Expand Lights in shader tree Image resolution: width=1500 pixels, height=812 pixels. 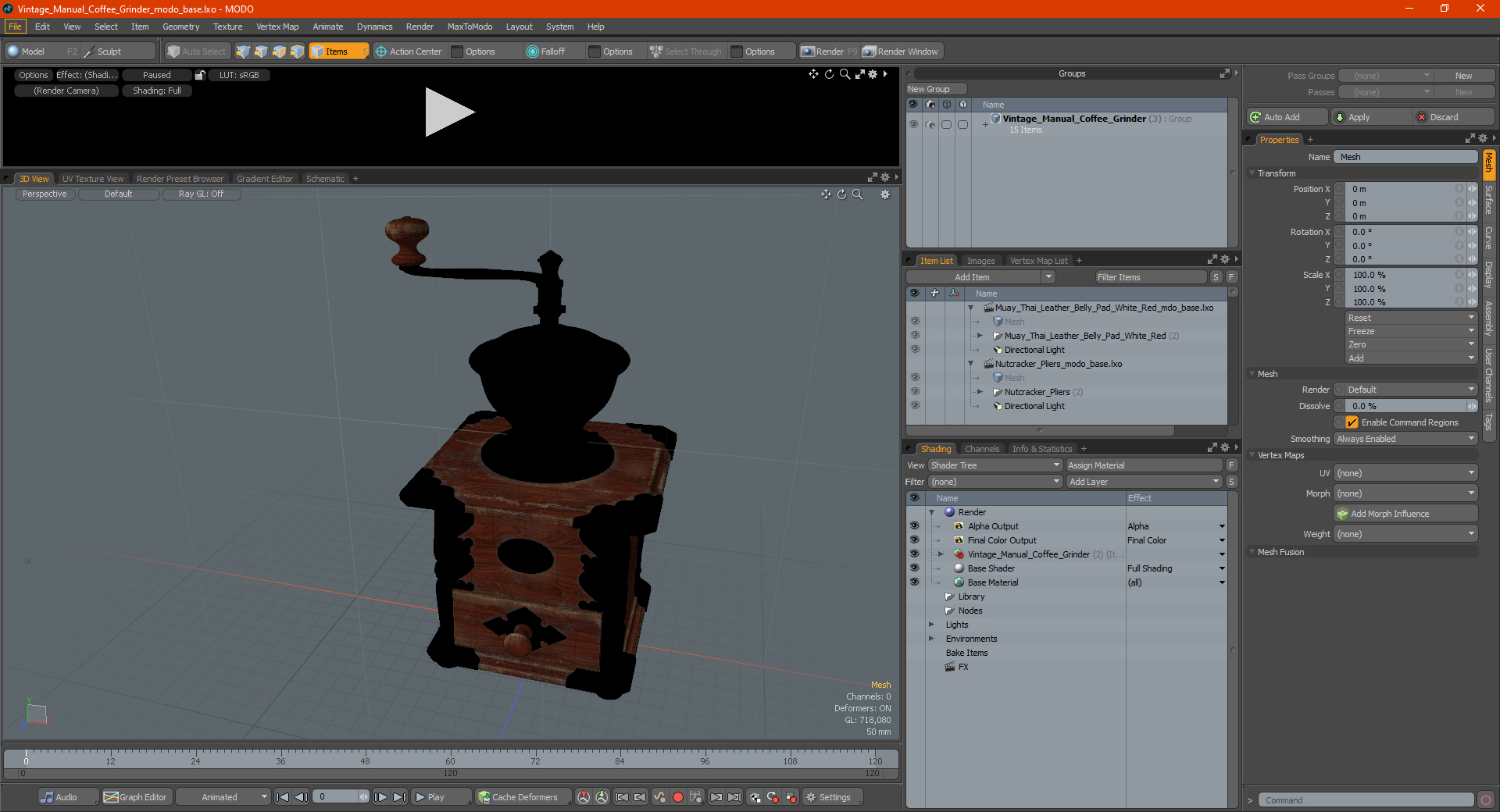(932, 625)
